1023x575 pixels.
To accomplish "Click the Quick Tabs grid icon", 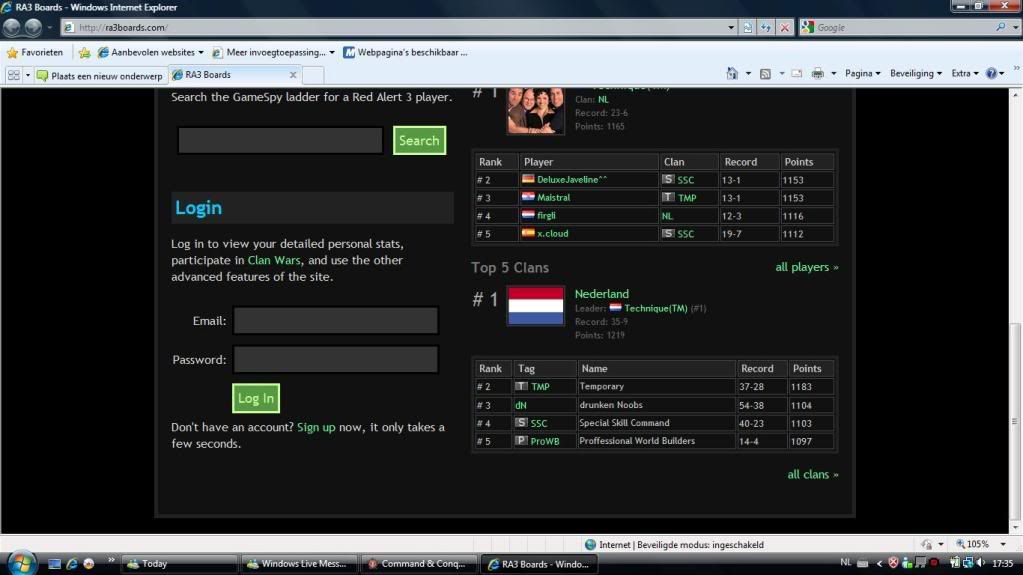I will (14, 75).
